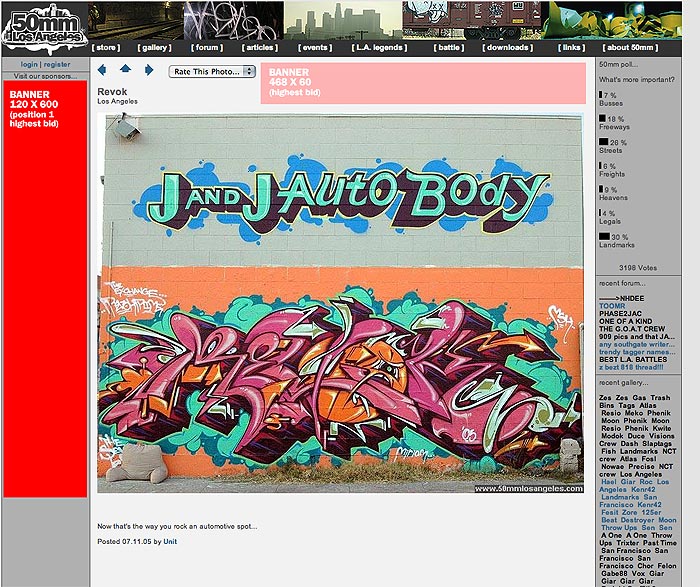The height and width of the screenshot is (587, 700).
Task: Open the BEST L.A. BATTLES thread
Action: [x=633, y=359]
